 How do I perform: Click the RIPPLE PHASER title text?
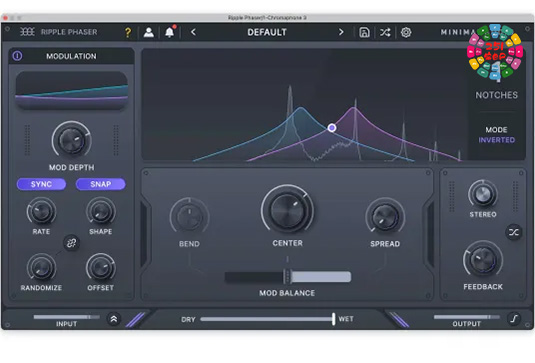tap(69, 32)
